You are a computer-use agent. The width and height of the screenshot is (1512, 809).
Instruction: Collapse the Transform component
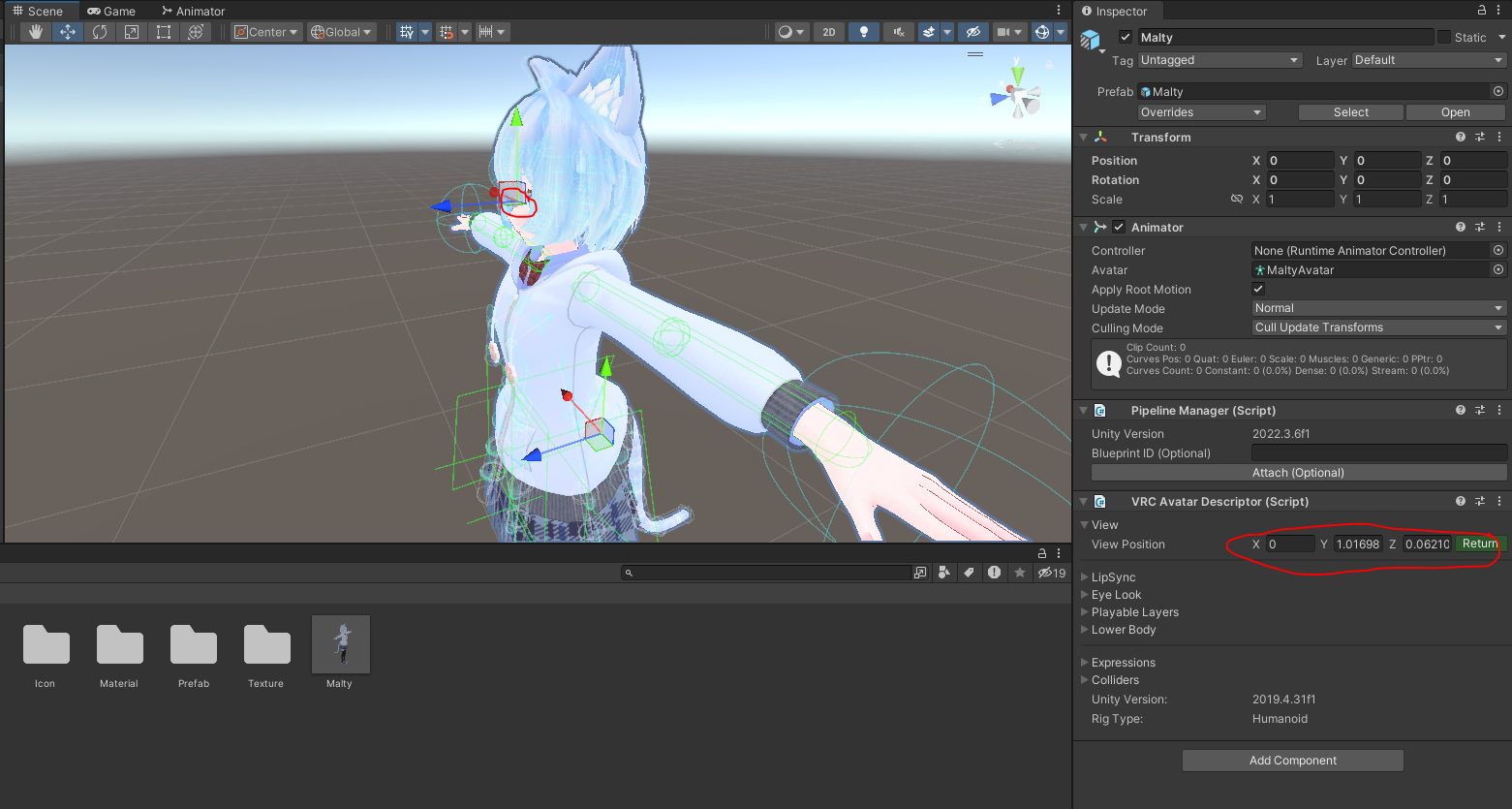coord(1084,138)
